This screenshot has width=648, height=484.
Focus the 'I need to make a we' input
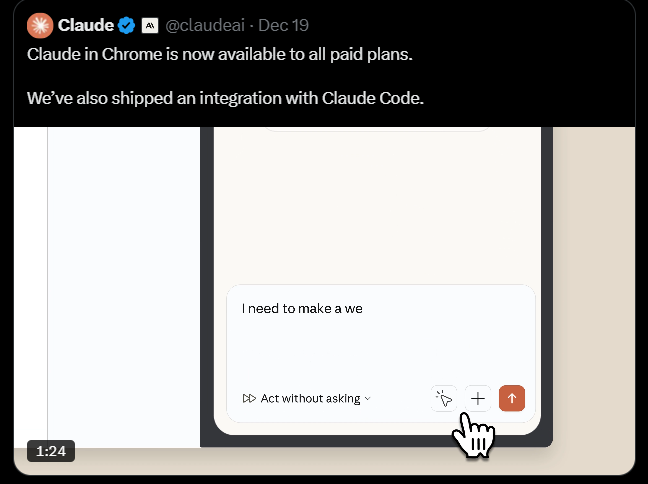380,330
